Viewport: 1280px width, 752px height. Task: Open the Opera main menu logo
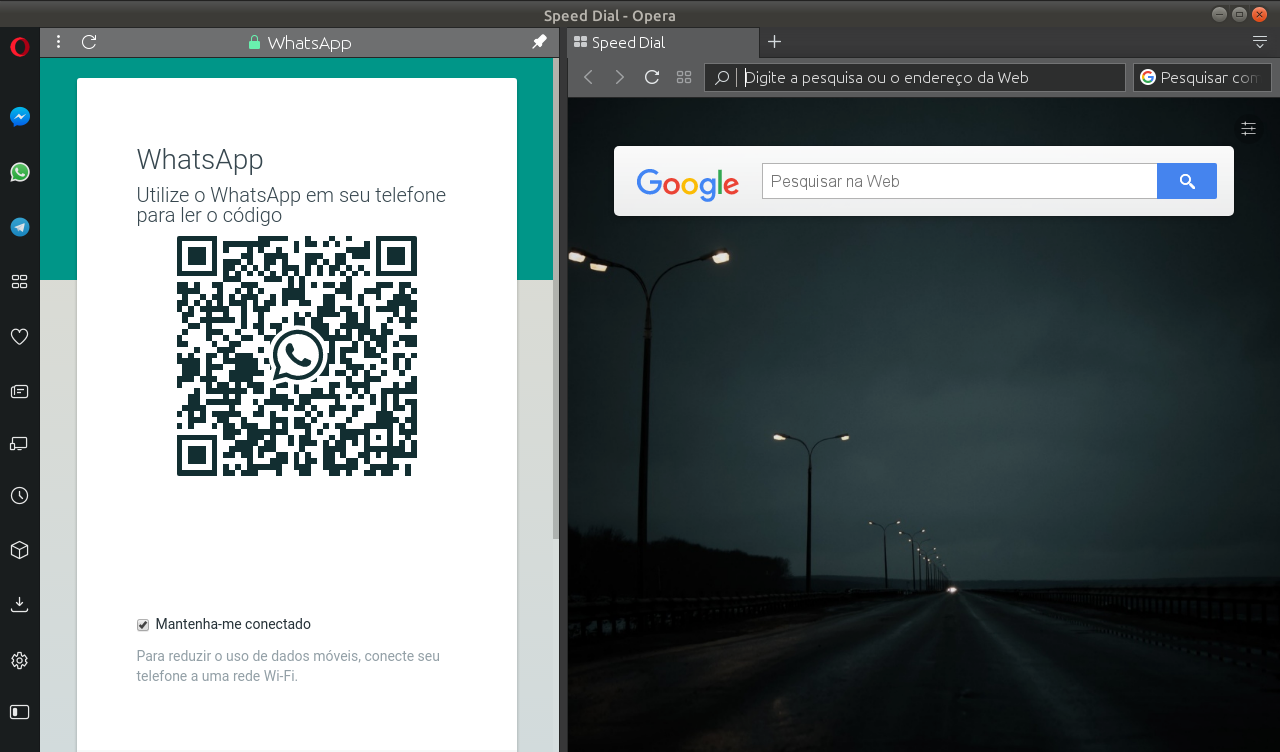point(19,46)
